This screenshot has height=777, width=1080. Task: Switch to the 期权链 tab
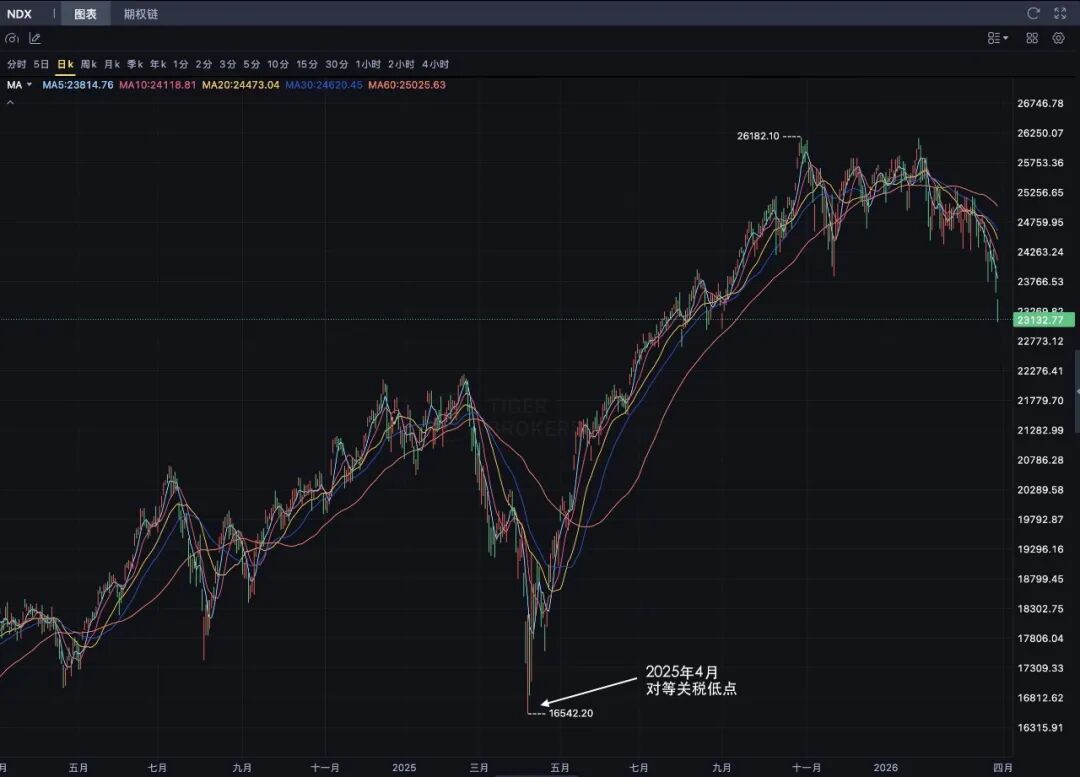[141, 14]
